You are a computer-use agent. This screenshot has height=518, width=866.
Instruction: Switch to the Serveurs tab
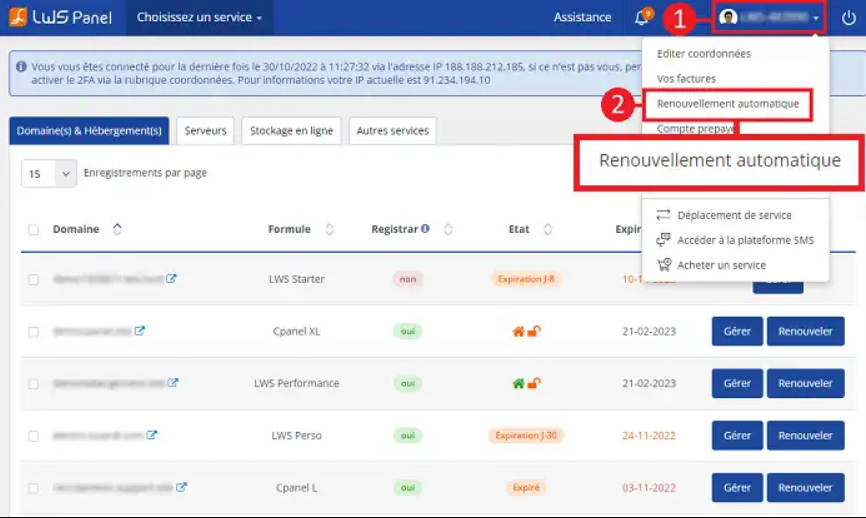click(x=205, y=131)
